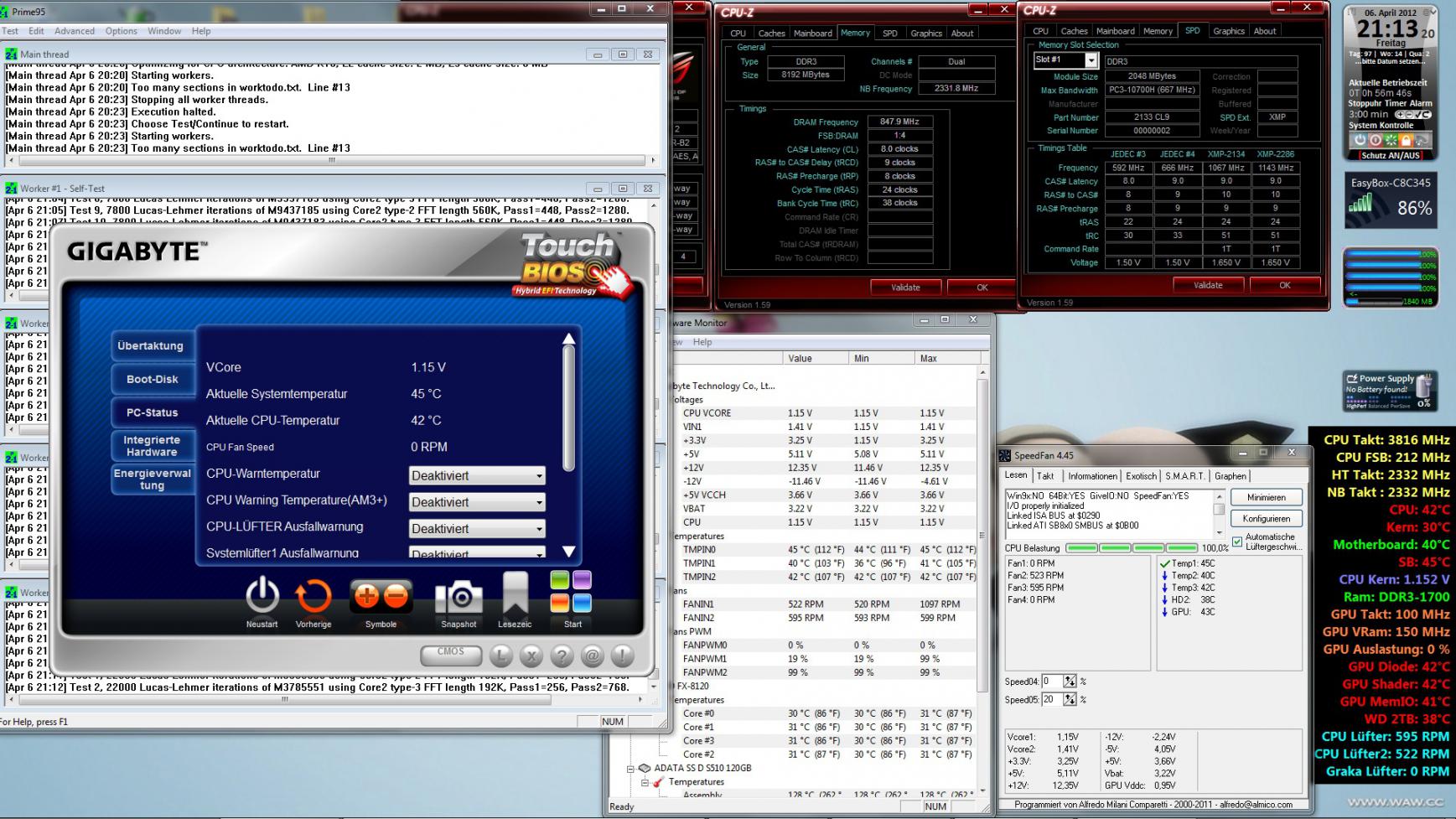The height and width of the screenshot is (819, 1456).
Task: Click the Main thread horizontal scrollbar
Action: [x=332, y=159]
